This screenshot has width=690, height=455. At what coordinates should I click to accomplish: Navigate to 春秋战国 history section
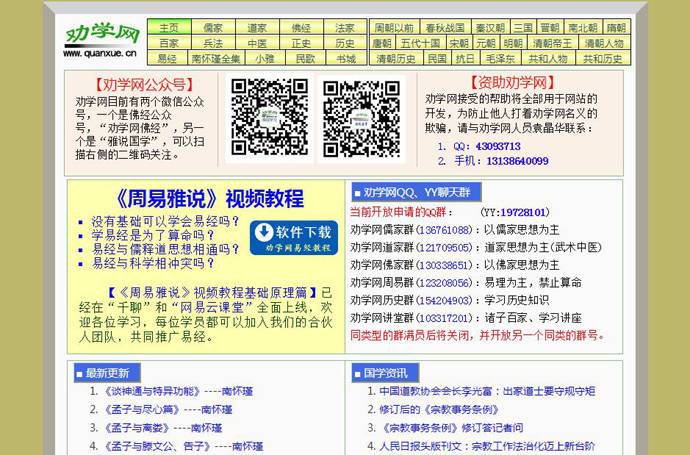(444, 28)
